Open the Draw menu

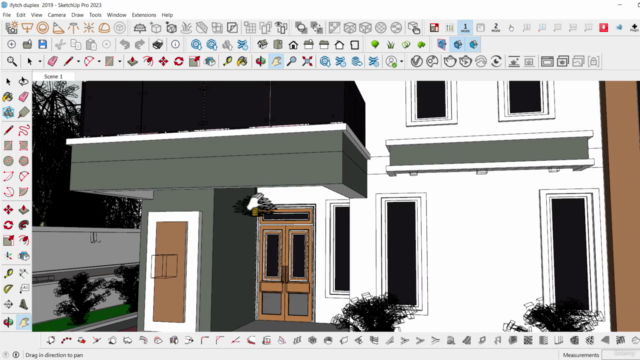pyautogui.click(x=78, y=15)
